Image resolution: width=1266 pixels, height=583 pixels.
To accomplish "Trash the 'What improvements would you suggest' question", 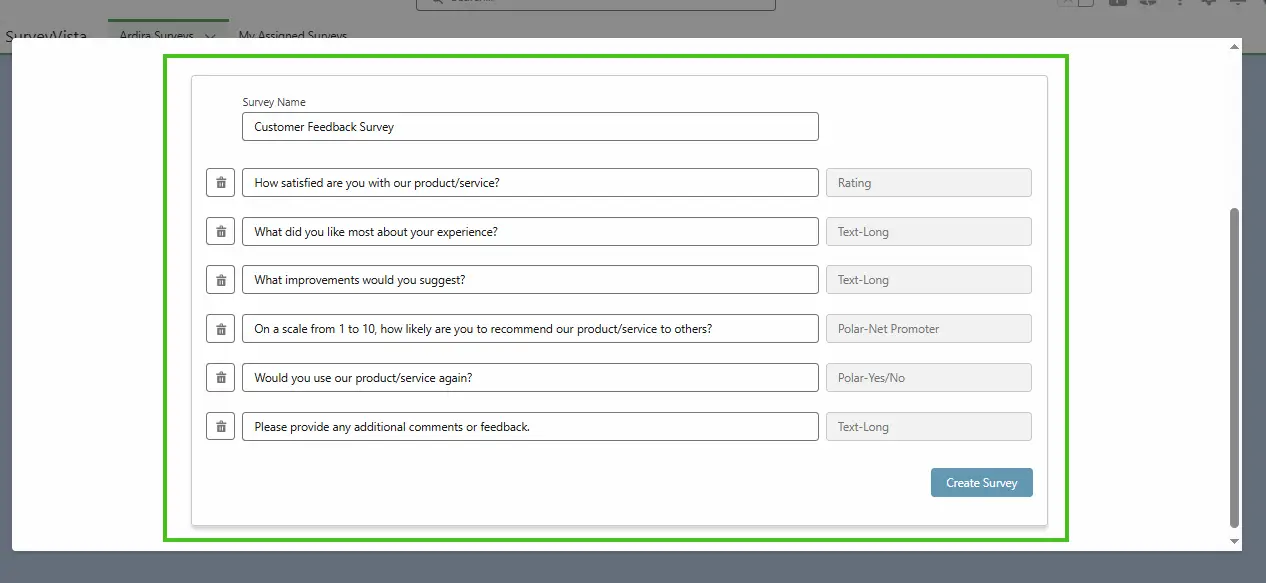I will (220, 280).
